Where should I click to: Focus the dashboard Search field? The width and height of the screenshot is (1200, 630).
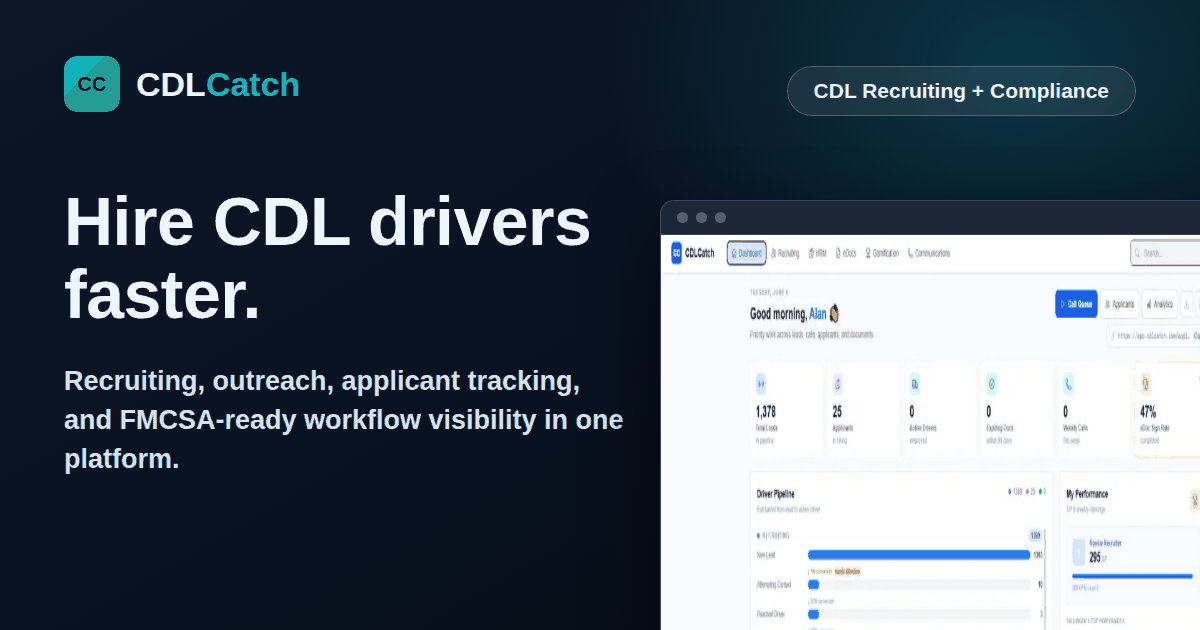1166,253
